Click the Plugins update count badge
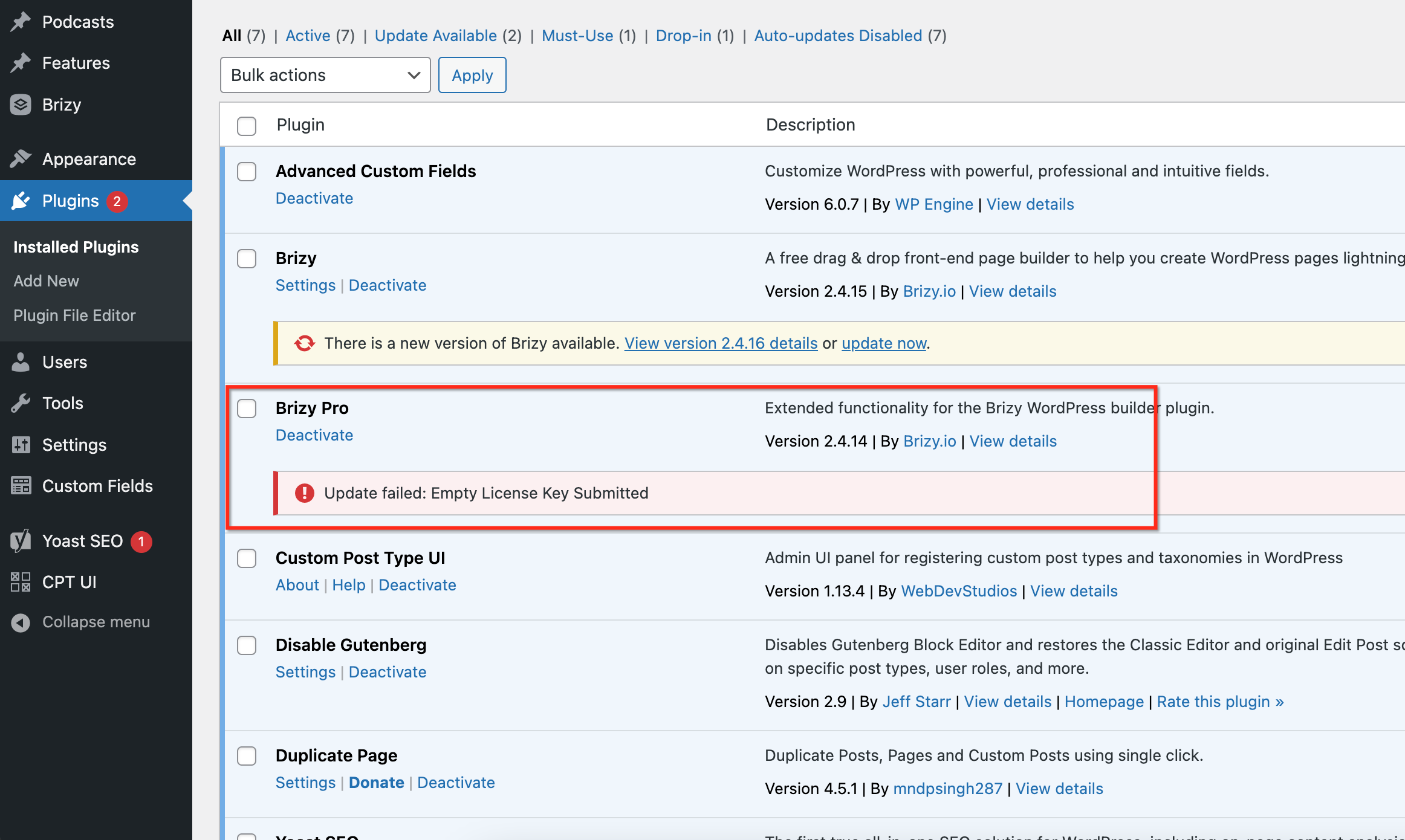Viewport: 1405px width, 840px height. pos(117,201)
